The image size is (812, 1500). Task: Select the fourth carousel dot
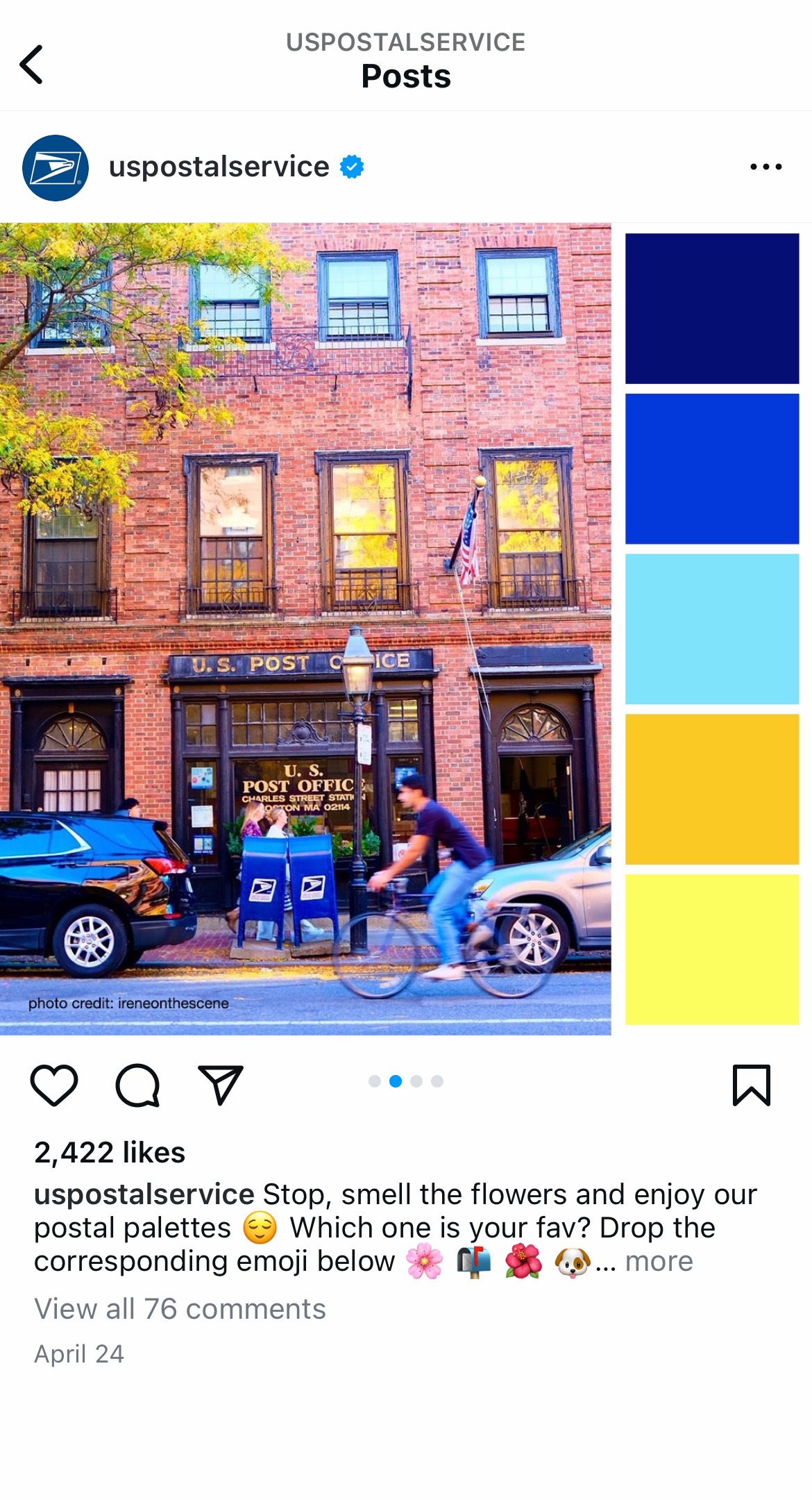[437, 1081]
